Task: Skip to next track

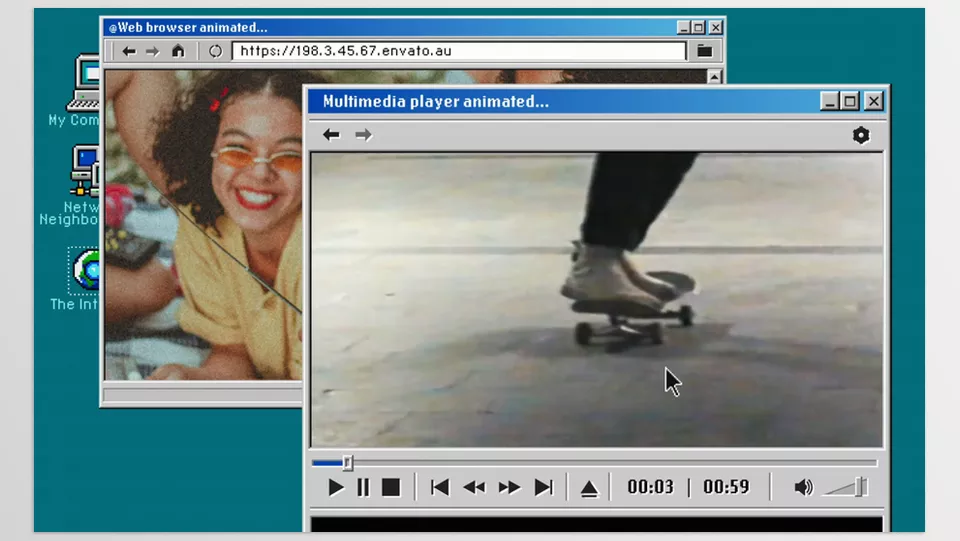Action: coord(544,488)
